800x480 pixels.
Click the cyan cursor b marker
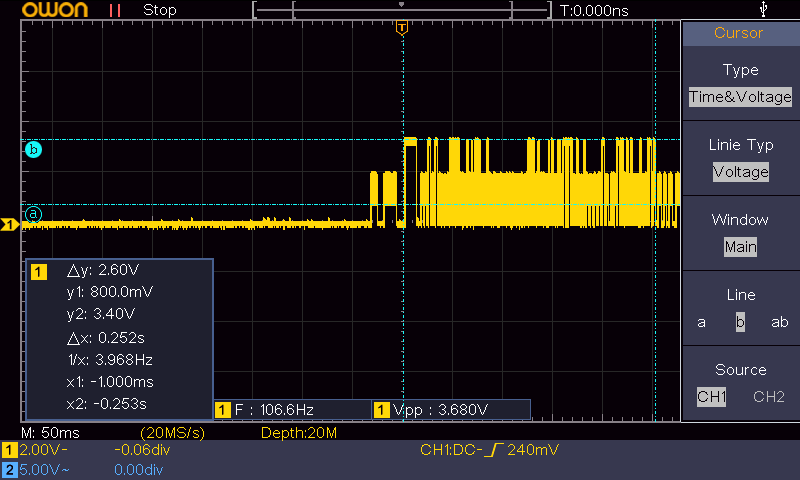[x=34, y=149]
